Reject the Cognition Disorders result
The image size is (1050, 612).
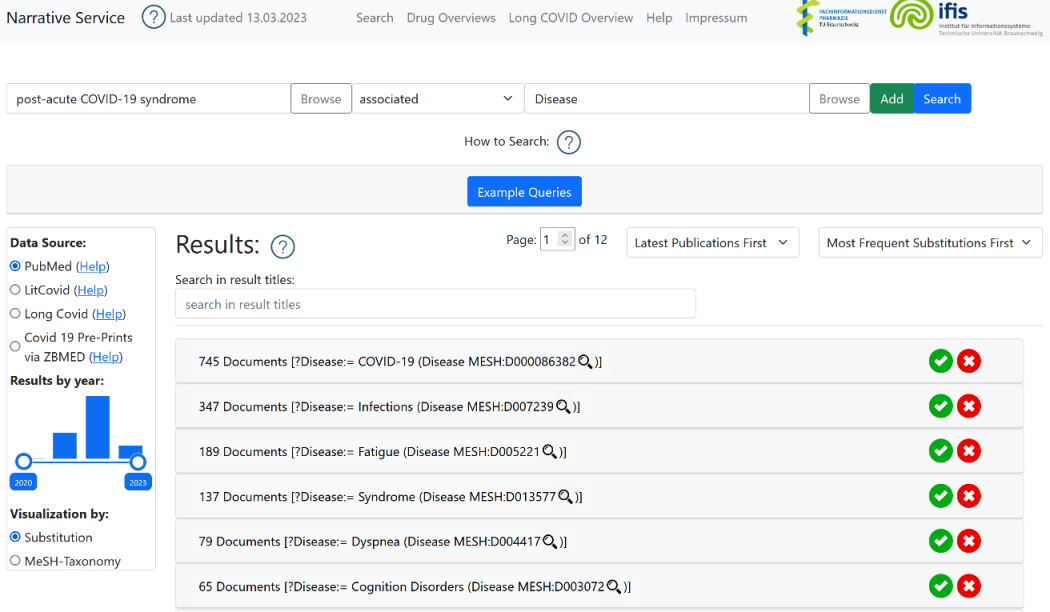tap(968, 586)
